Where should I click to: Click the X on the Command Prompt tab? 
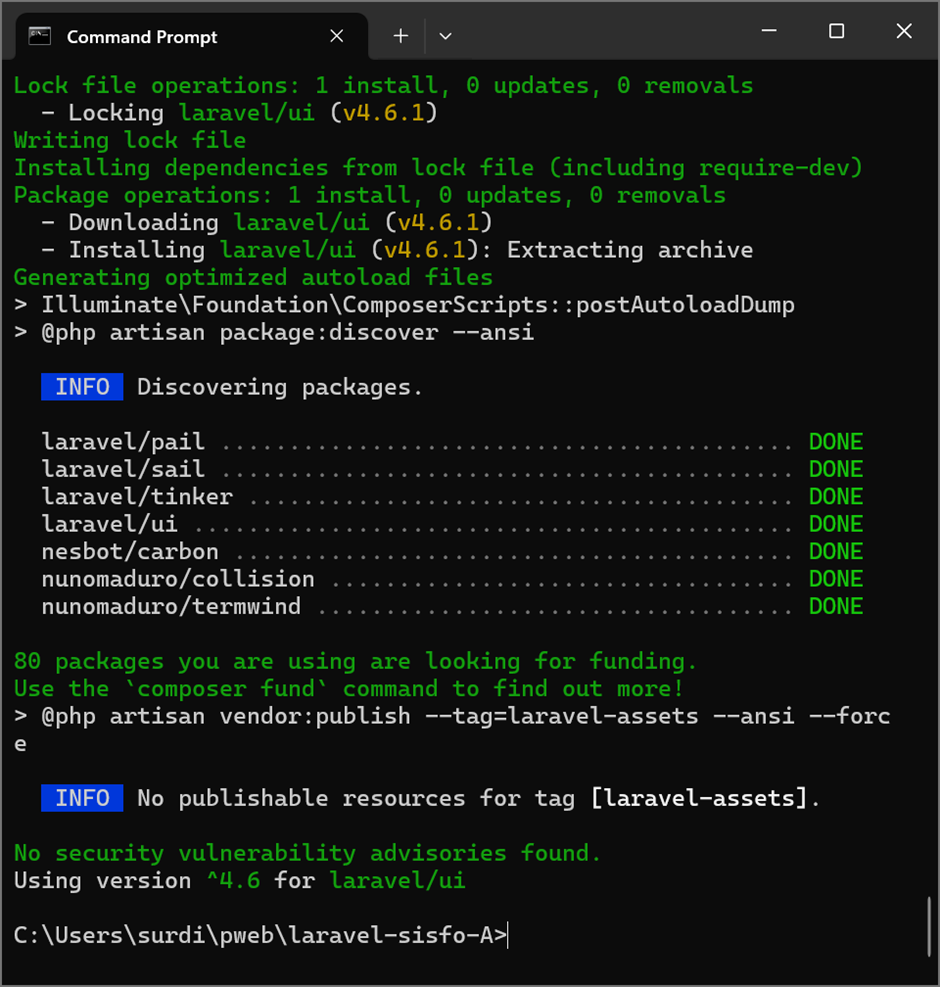[x=336, y=35]
